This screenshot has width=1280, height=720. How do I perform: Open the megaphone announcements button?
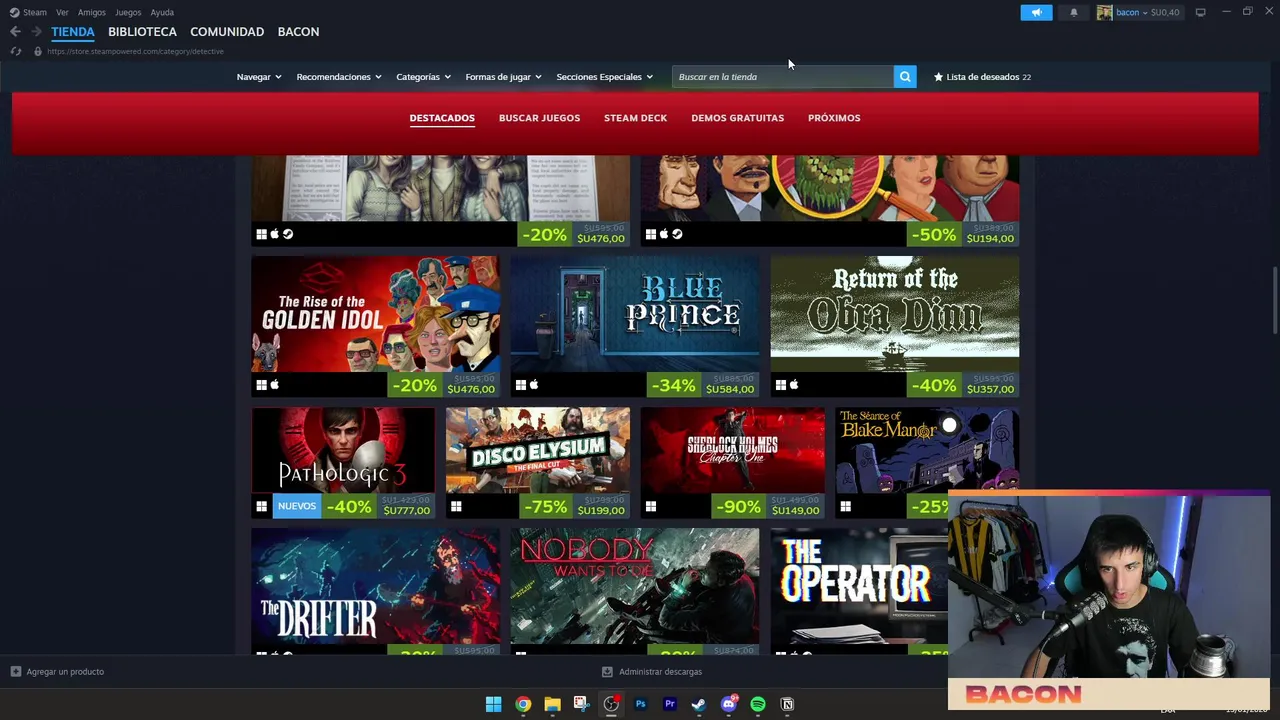pos(1036,12)
